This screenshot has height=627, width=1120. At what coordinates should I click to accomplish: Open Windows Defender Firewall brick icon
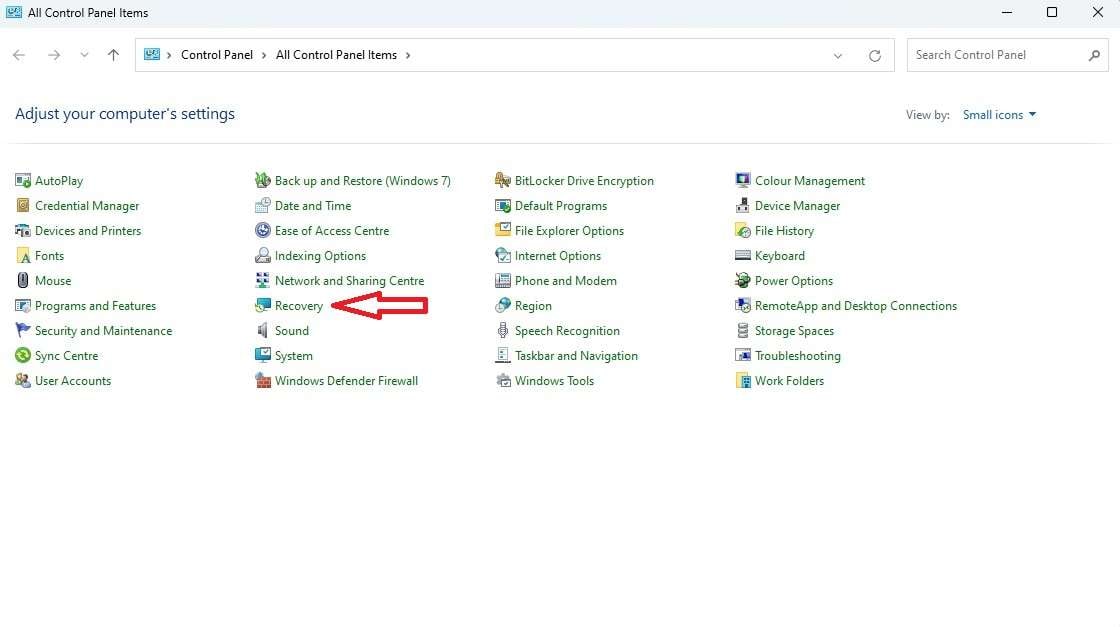click(263, 381)
